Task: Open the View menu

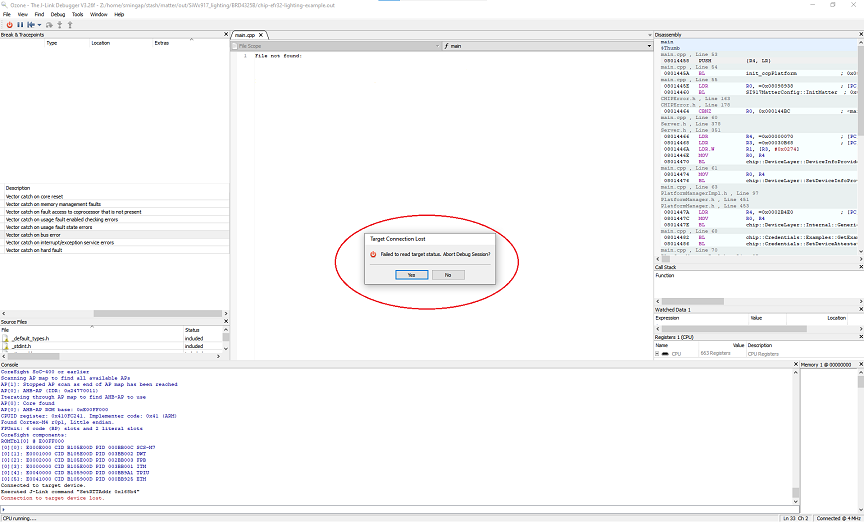Action: point(23,14)
